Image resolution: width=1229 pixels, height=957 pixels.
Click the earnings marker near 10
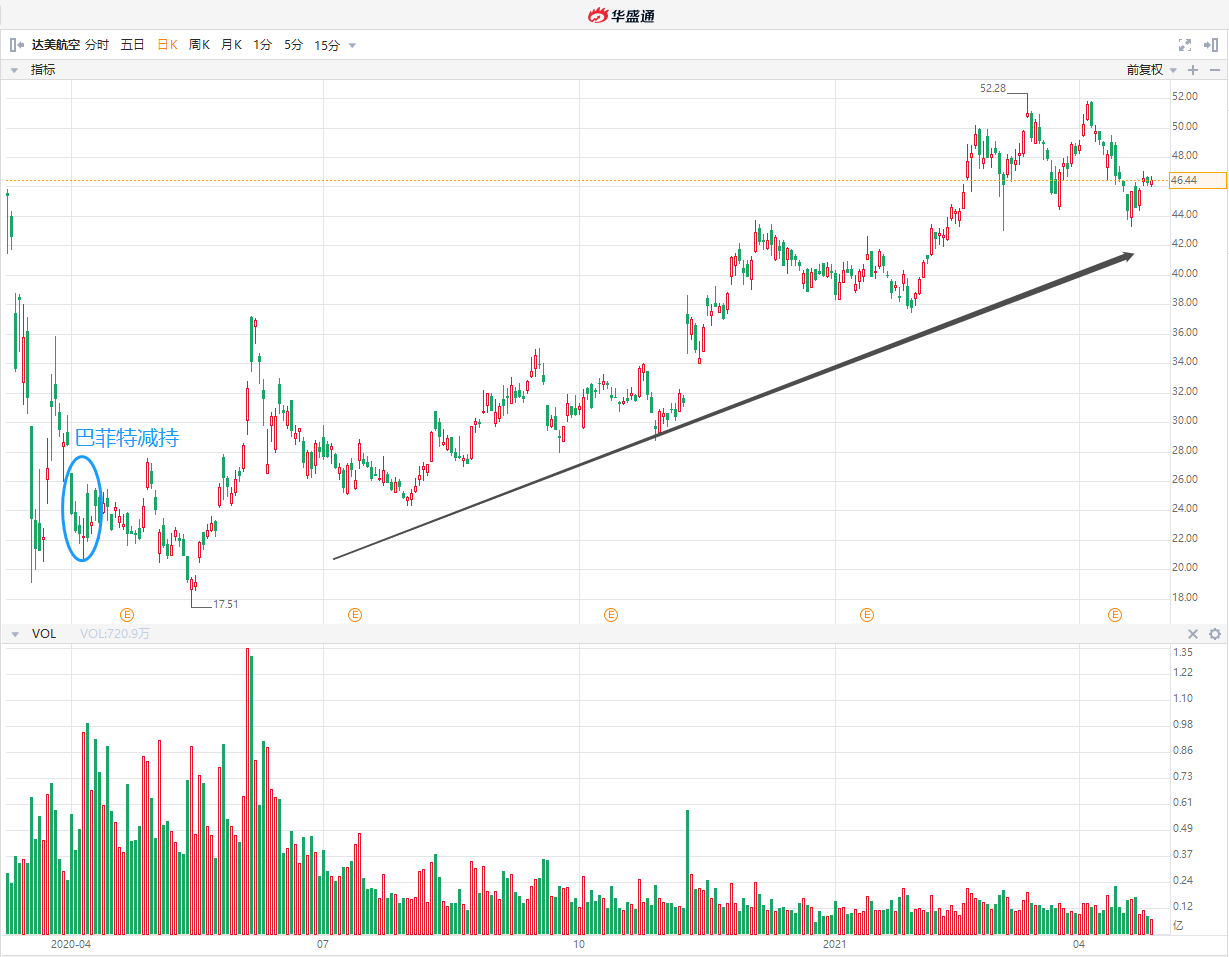[x=611, y=614]
